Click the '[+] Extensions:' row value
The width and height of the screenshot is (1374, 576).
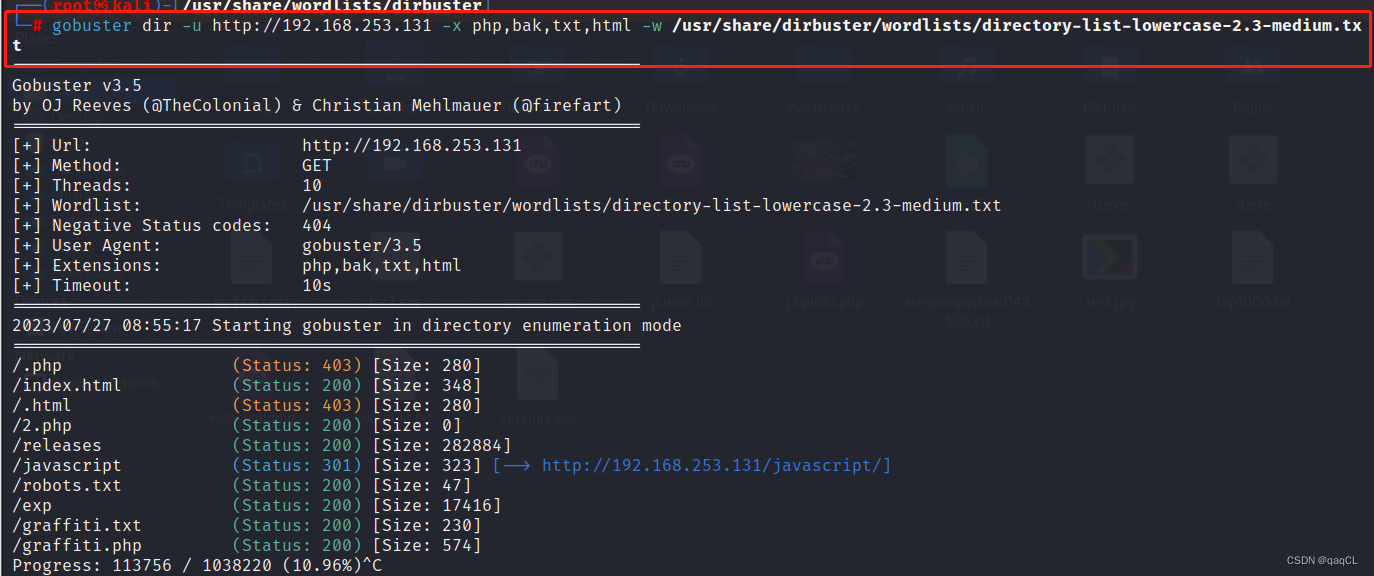(382, 265)
